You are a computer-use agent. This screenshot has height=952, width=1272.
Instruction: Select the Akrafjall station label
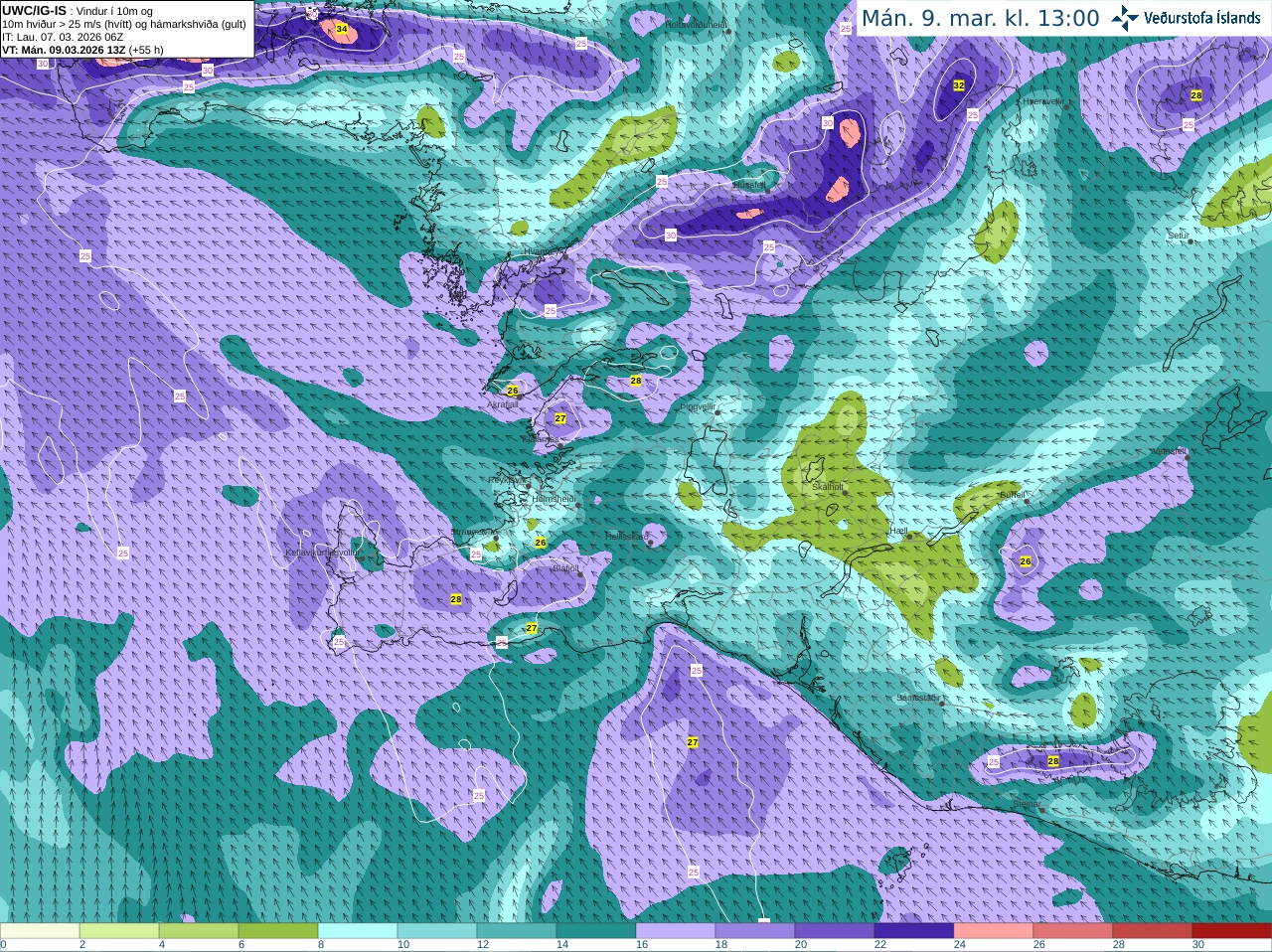pos(502,404)
